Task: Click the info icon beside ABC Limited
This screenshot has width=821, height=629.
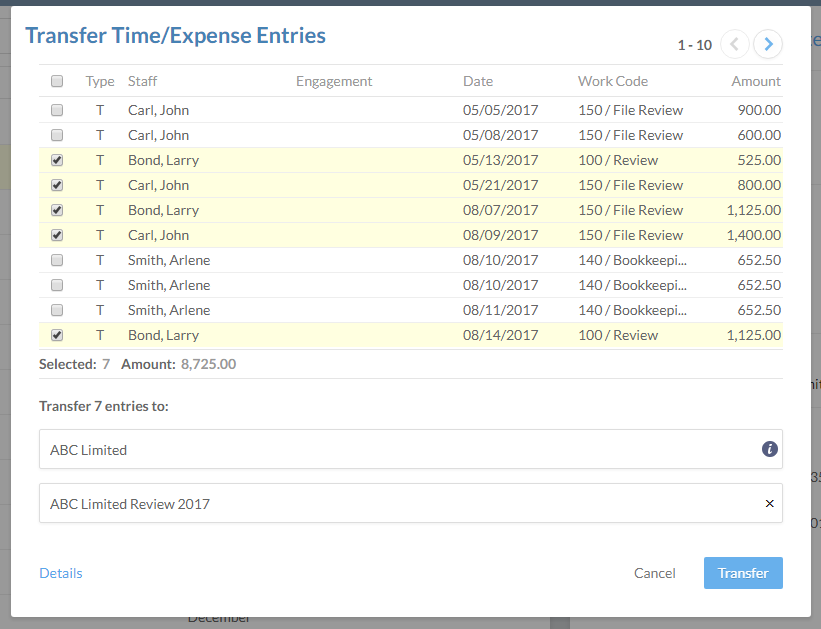Action: (x=769, y=450)
